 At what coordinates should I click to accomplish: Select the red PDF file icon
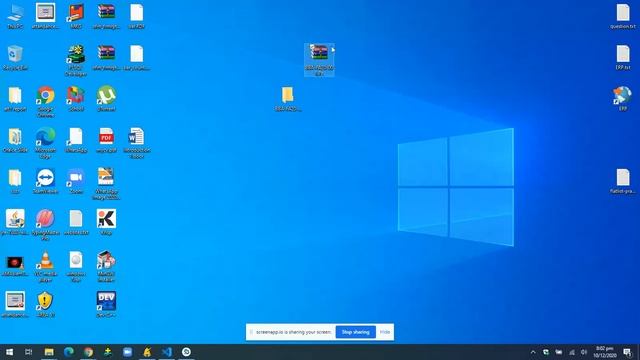[x=106, y=140]
